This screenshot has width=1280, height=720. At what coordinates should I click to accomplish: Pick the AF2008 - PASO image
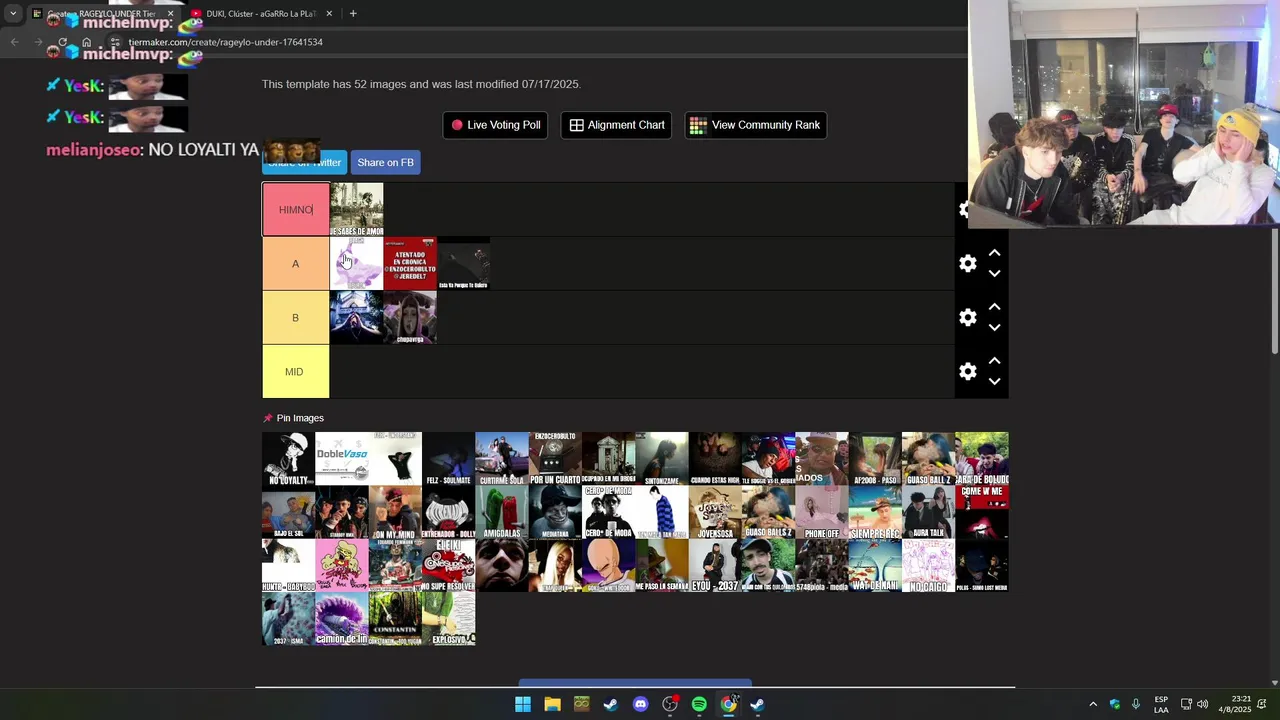(875, 459)
